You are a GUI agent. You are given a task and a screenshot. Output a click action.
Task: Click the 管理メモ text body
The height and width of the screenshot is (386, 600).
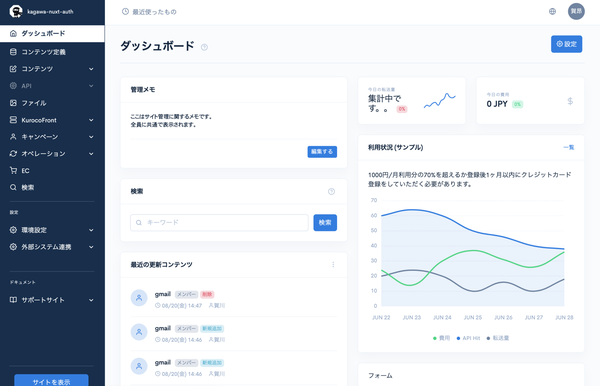171,121
